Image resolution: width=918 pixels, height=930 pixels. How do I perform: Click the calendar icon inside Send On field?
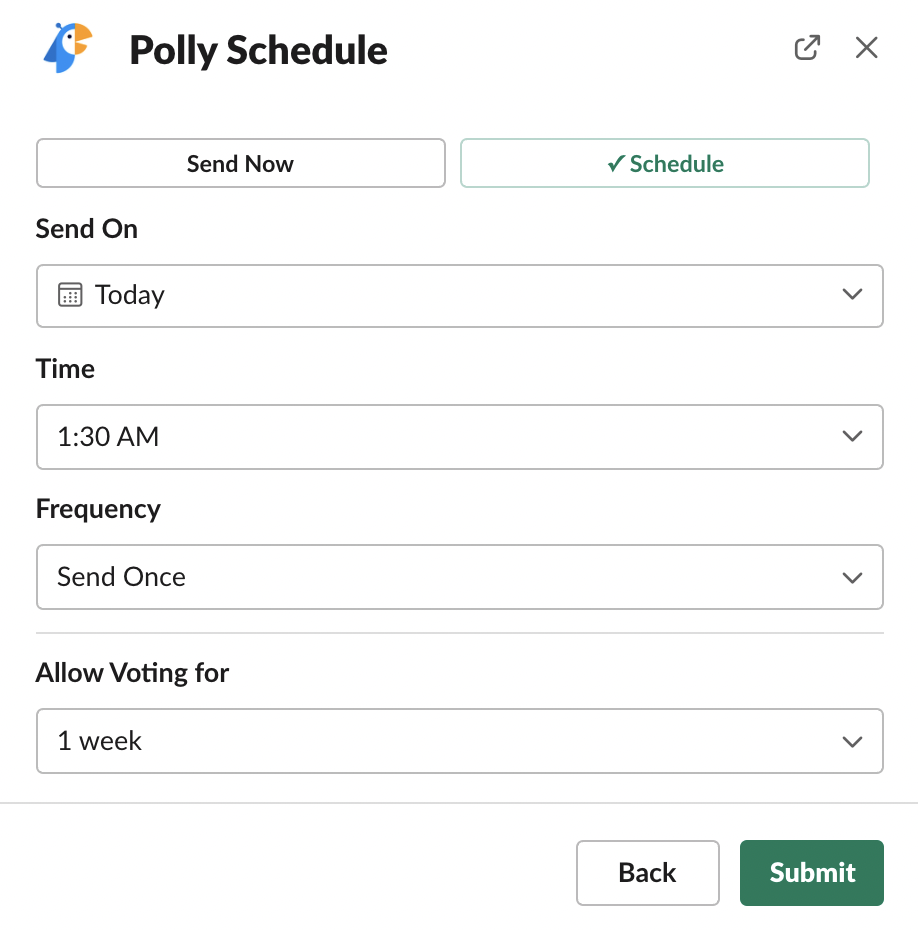(x=68, y=294)
